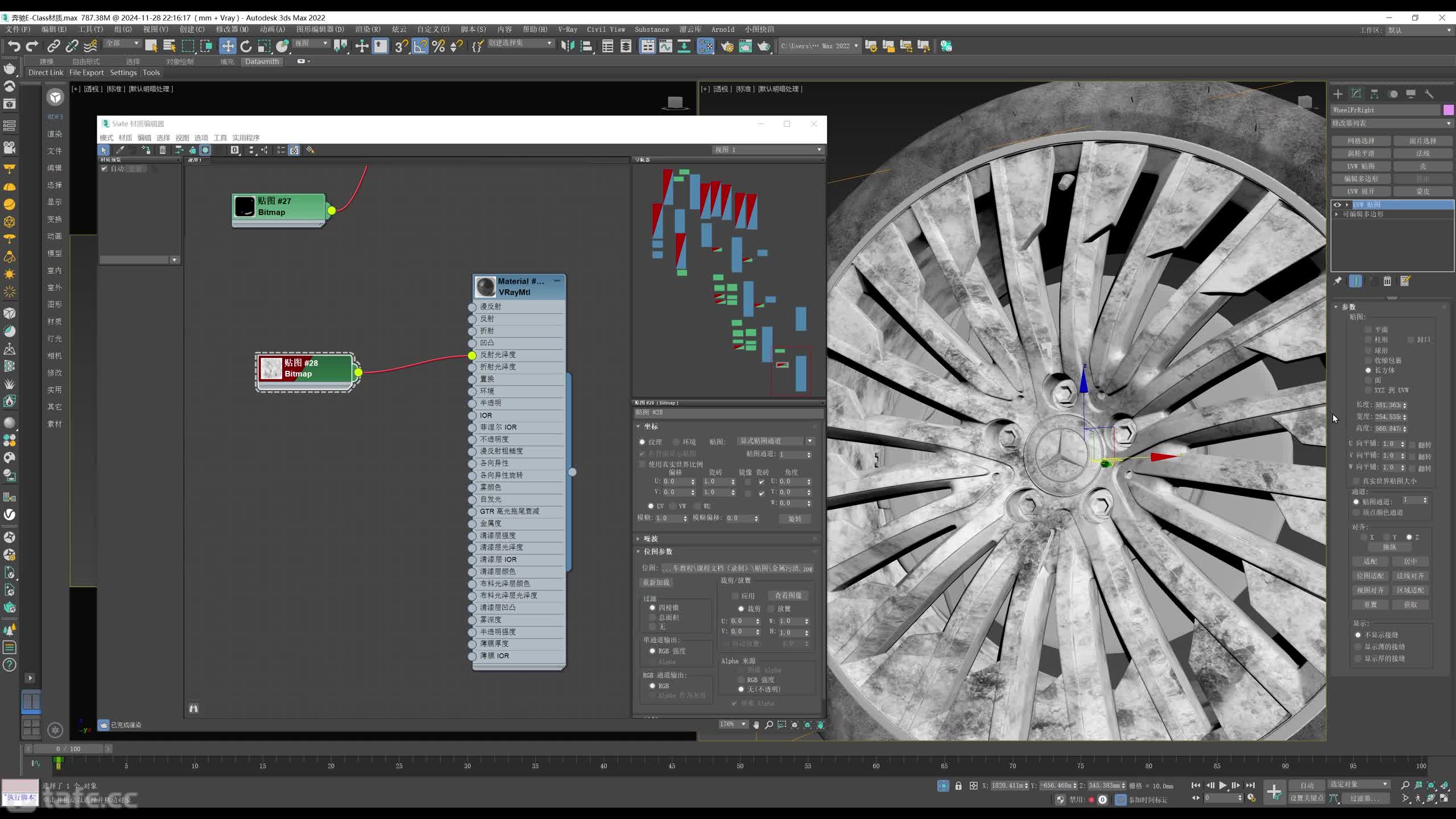Open the Substance menu

coord(652,29)
